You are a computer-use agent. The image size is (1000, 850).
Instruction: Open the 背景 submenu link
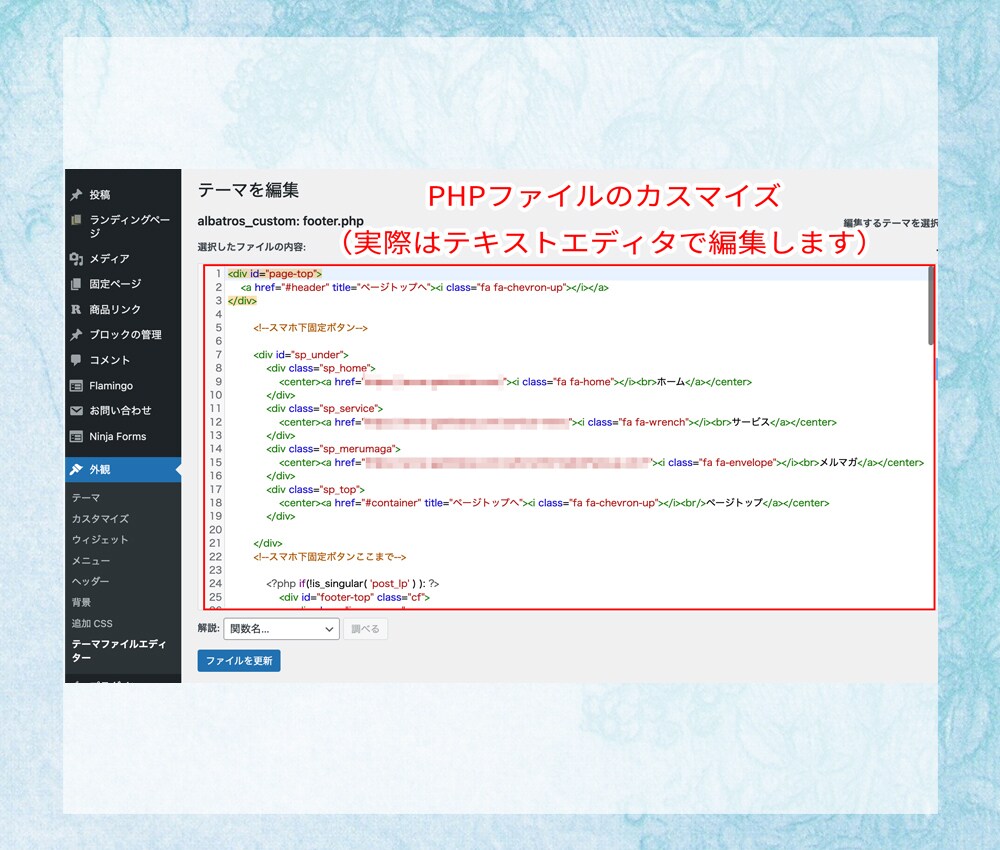[x=81, y=603]
